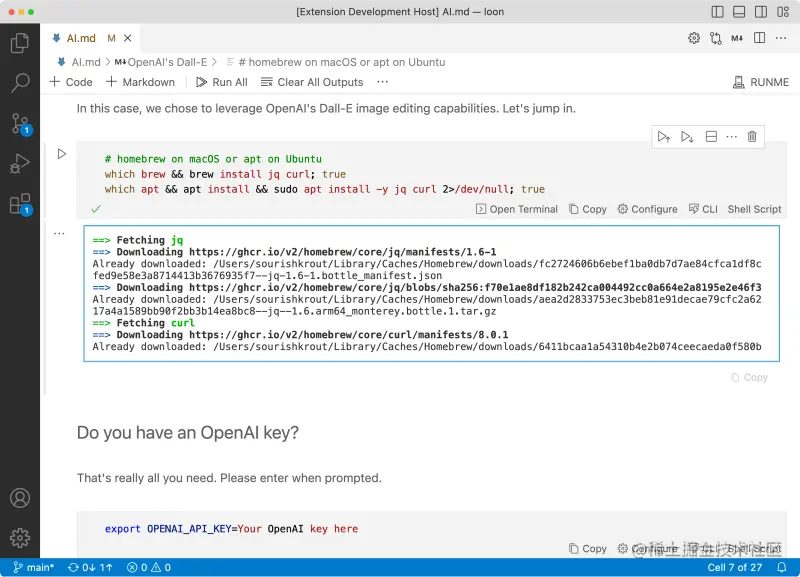Click Open Terminal below brew cell

click(517, 209)
